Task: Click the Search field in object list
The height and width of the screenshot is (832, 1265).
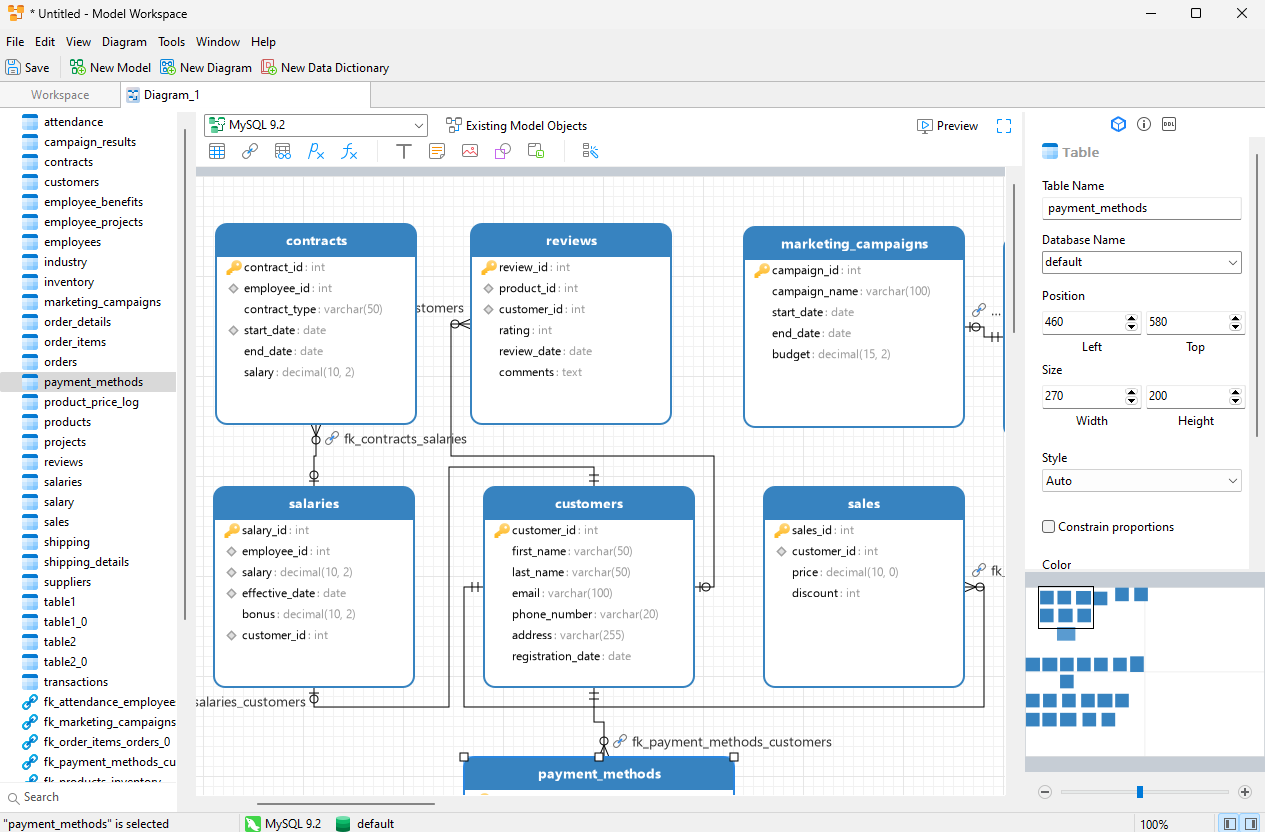Action: point(90,797)
